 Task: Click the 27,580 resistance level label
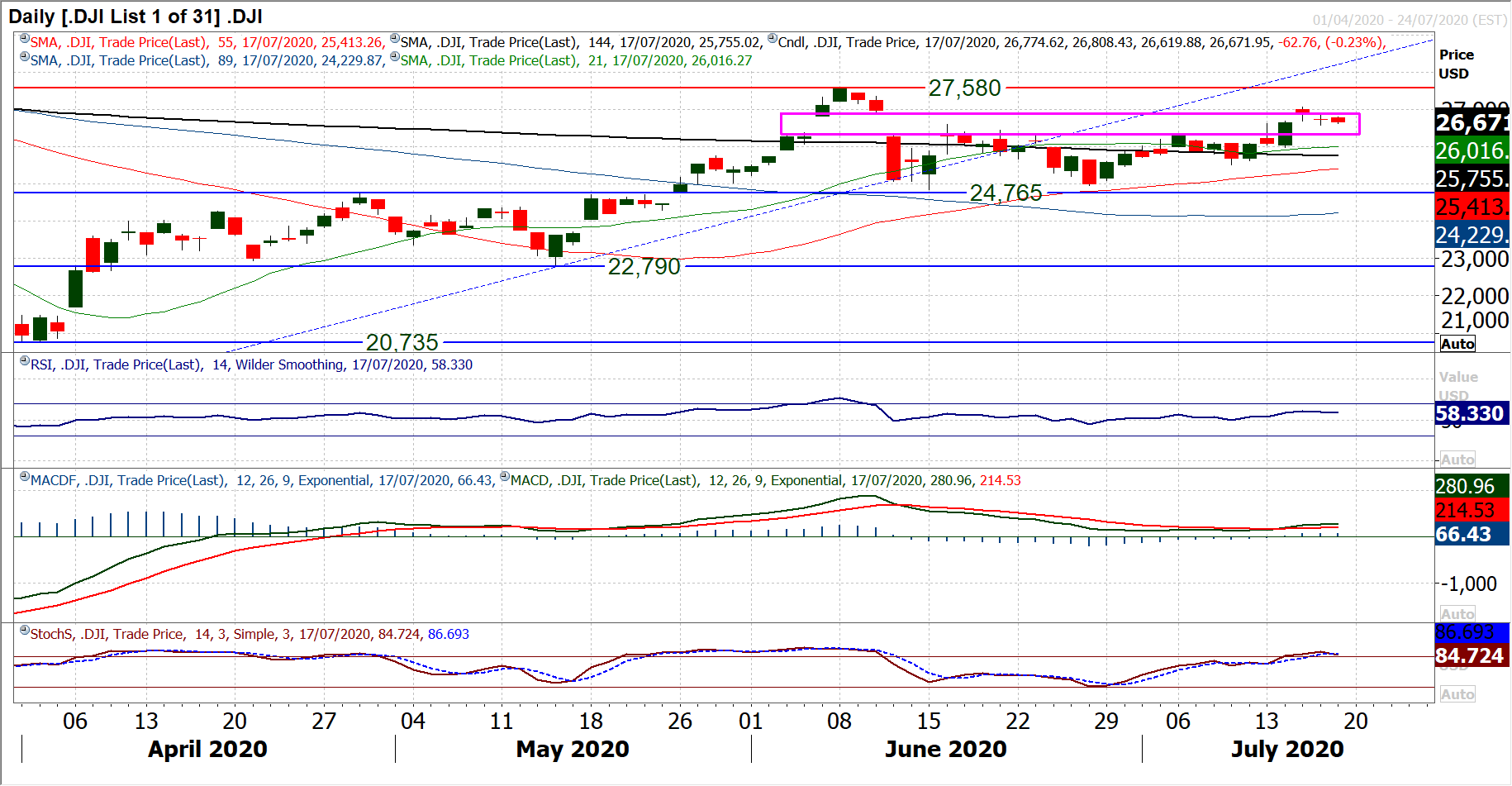click(964, 88)
